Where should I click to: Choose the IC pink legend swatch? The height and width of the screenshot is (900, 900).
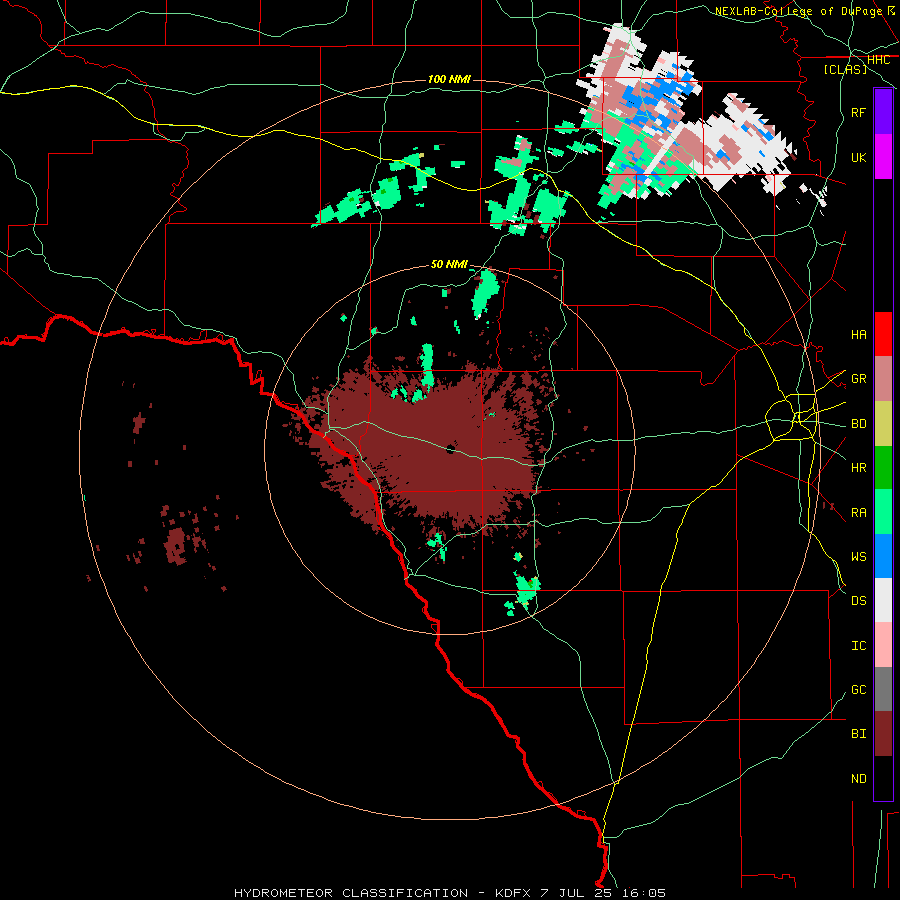883,645
